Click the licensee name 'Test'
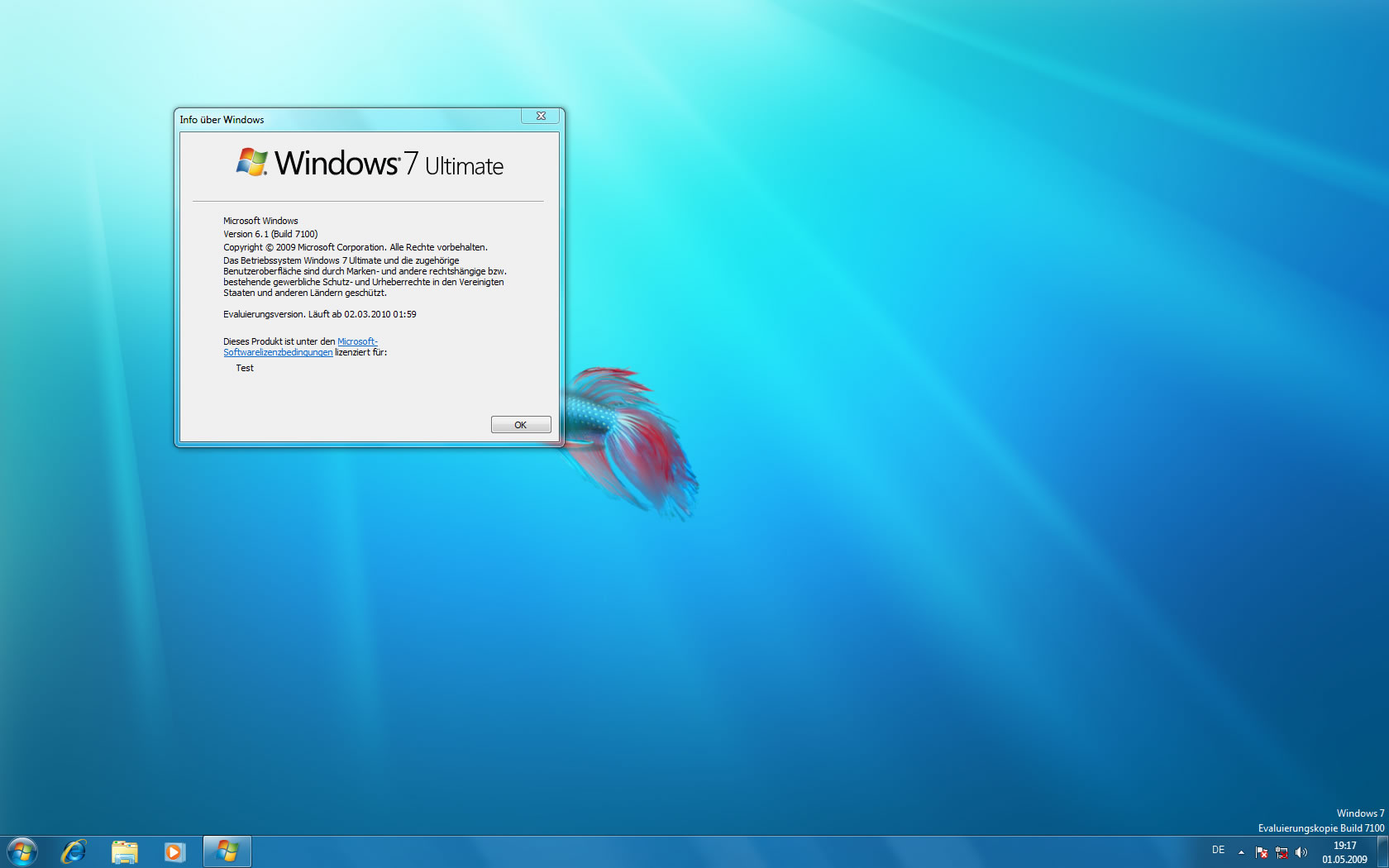The height and width of the screenshot is (868, 1389). 245,368
